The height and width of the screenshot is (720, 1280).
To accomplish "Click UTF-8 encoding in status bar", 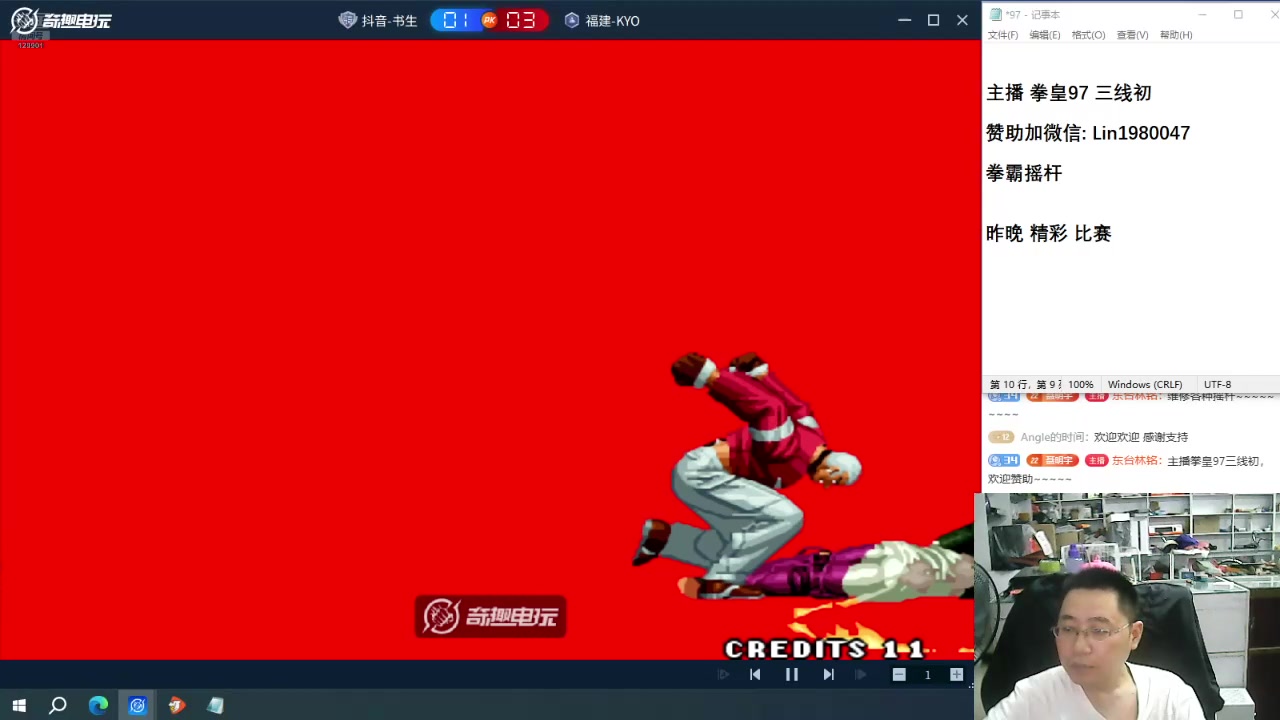I will 1217,385.
